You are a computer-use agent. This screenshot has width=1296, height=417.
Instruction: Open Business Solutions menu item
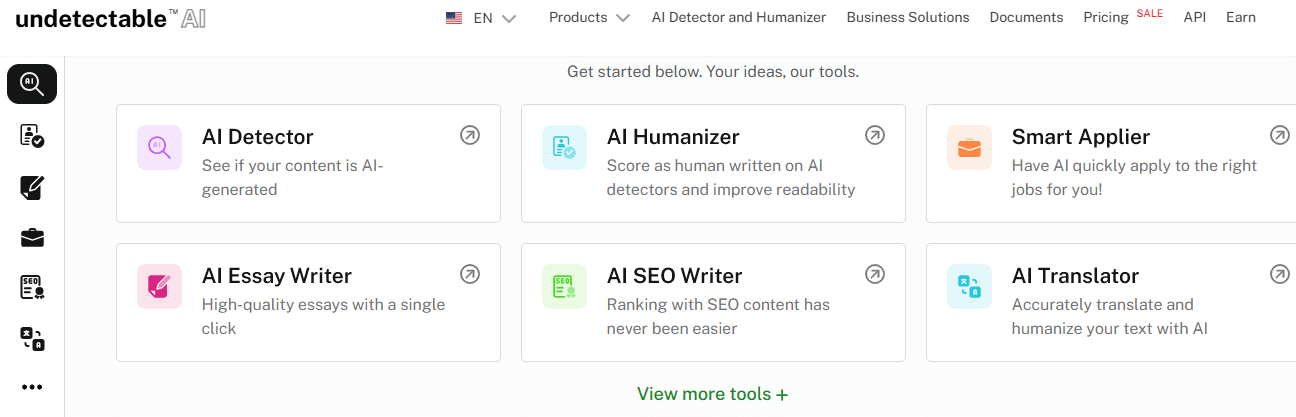coord(908,17)
